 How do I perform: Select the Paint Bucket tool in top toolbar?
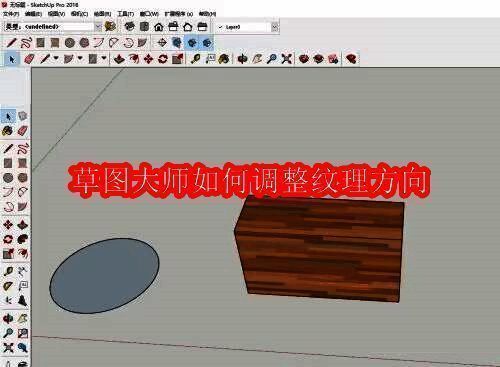tap(224, 59)
